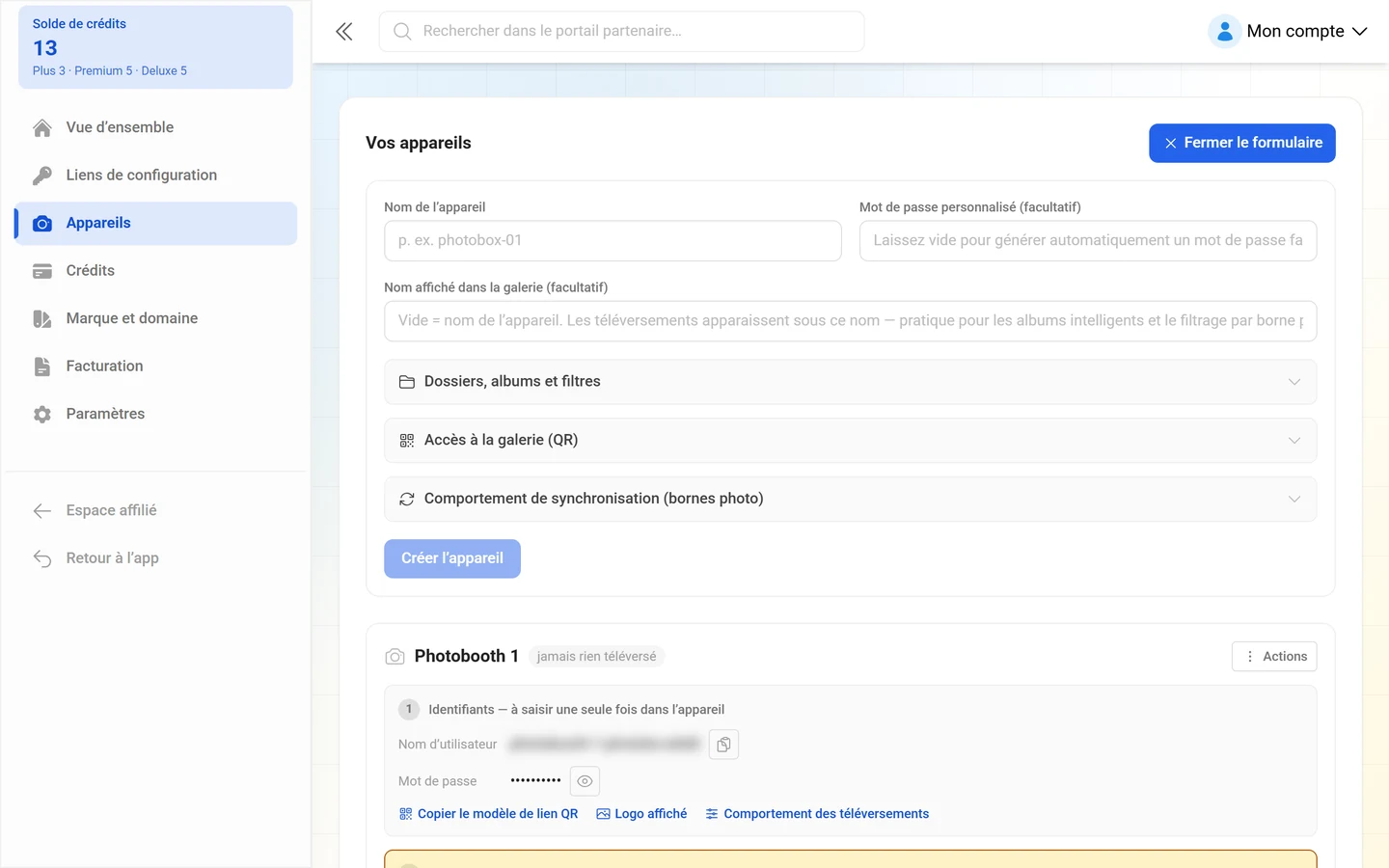Reveal the password with the eye icon
This screenshot has height=868, width=1389.
point(585,781)
